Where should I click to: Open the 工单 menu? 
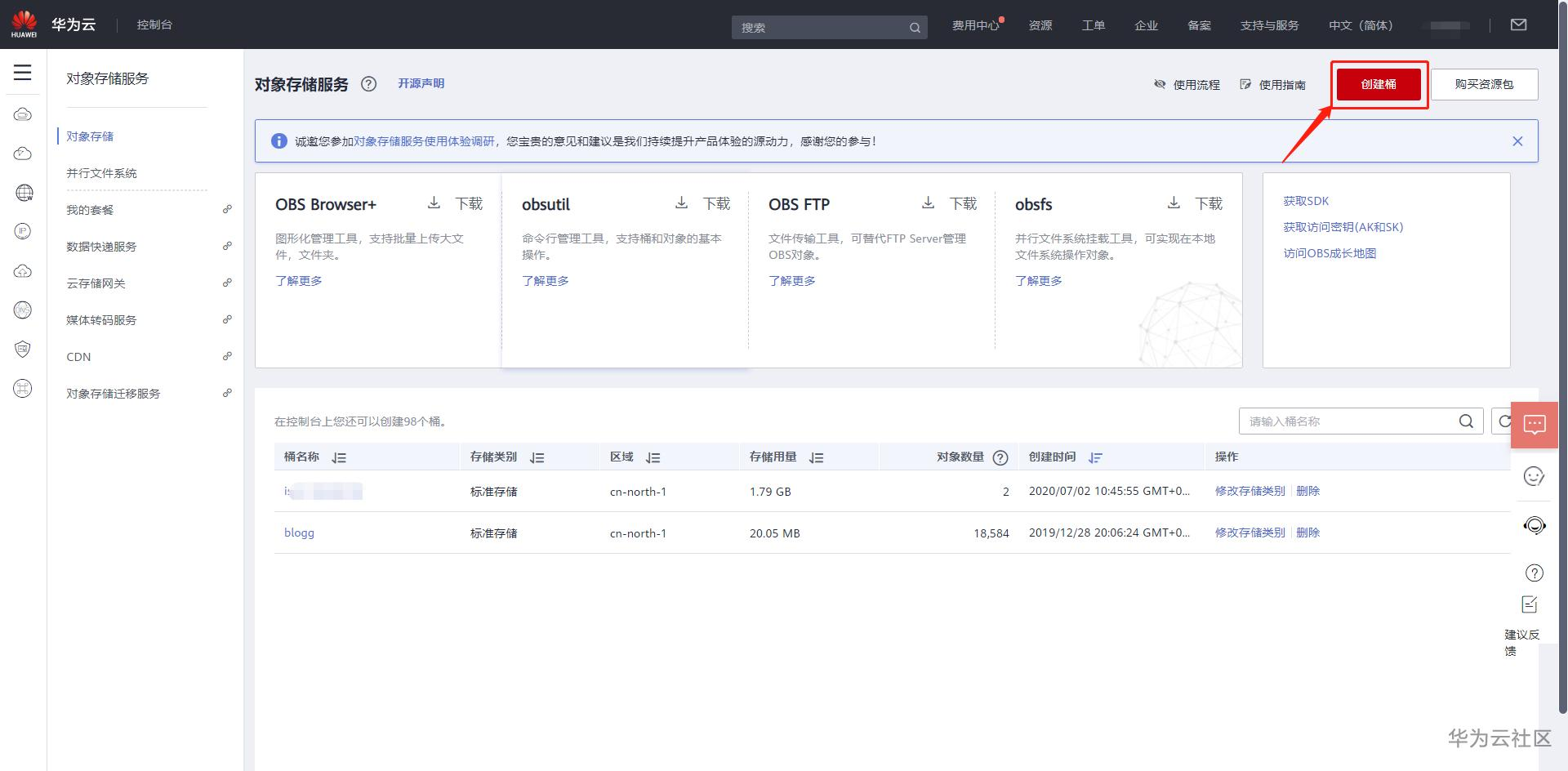(x=1094, y=25)
